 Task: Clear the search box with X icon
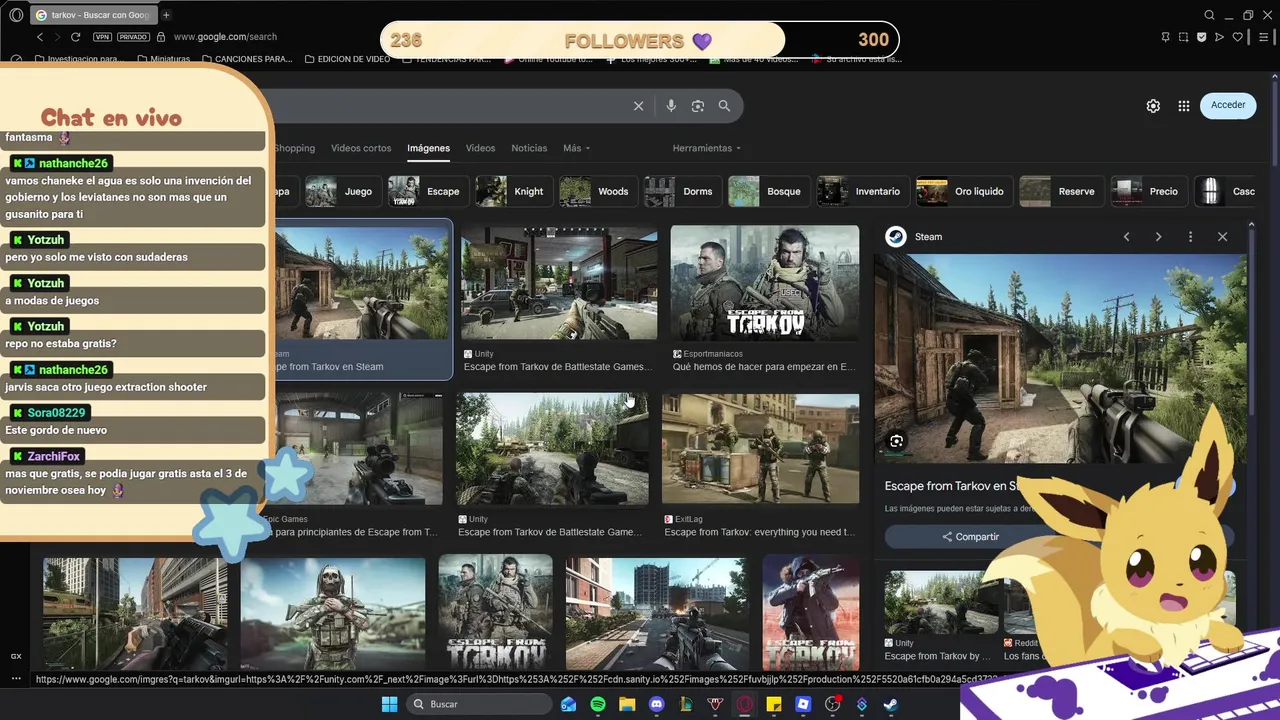coord(638,106)
